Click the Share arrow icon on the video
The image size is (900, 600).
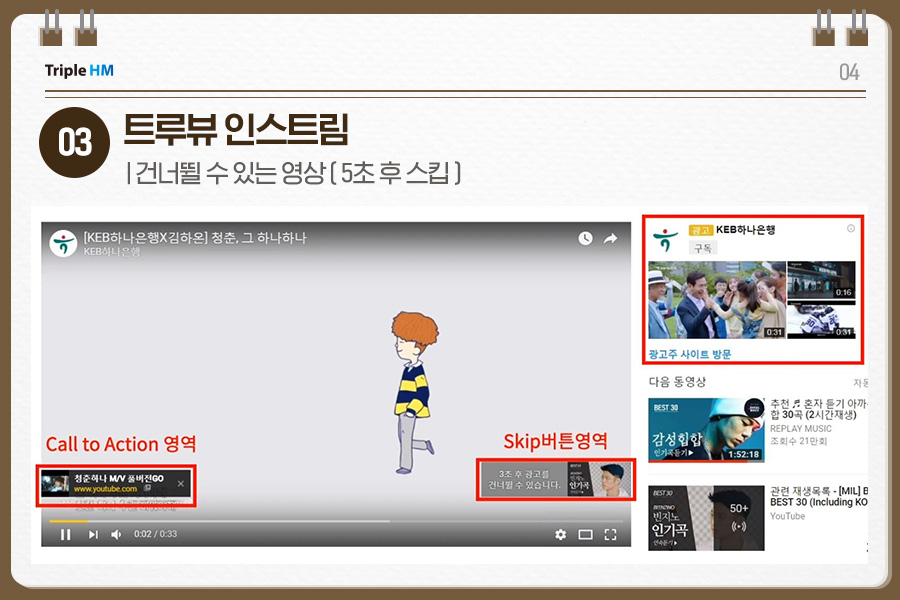(x=610, y=238)
